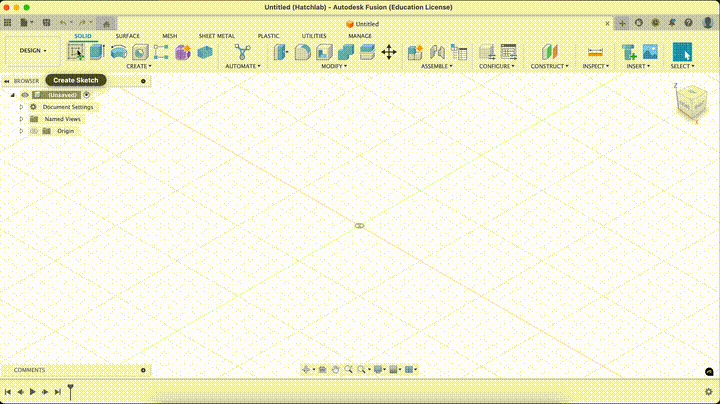
Task: Select the Pan hand tool
Action: (x=335, y=370)
